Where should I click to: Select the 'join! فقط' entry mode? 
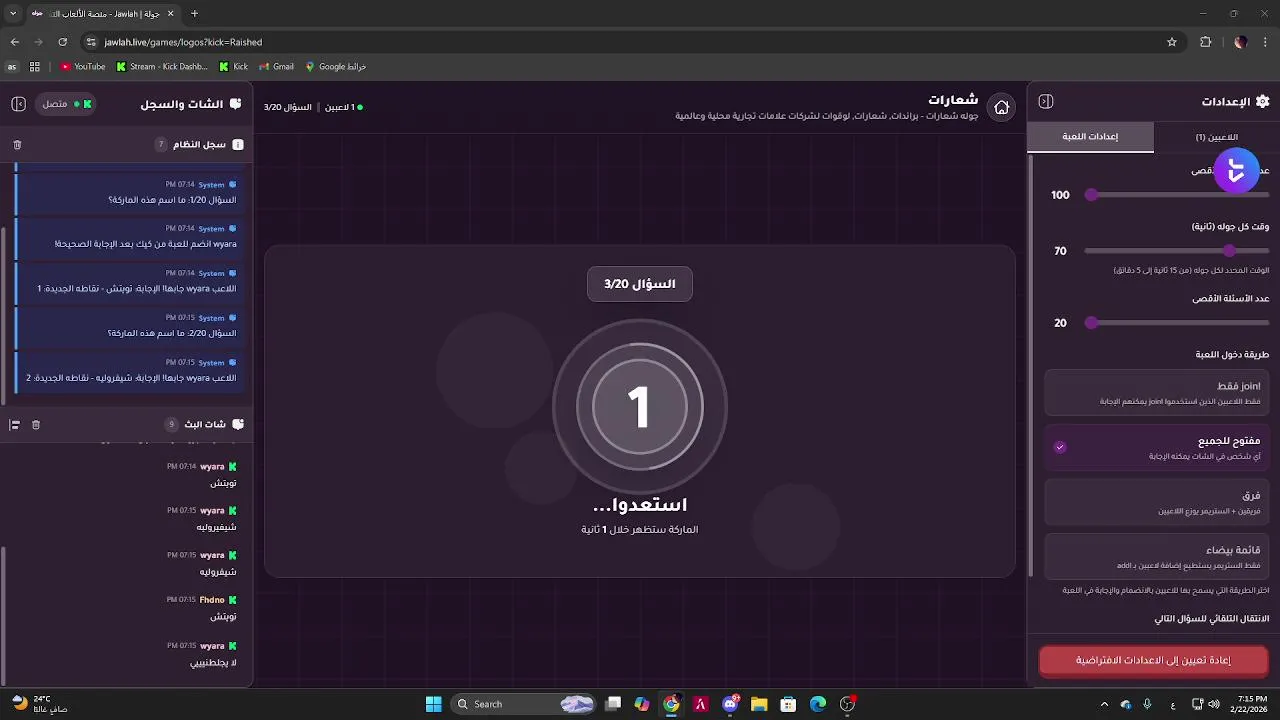(x=1157, y=393)
